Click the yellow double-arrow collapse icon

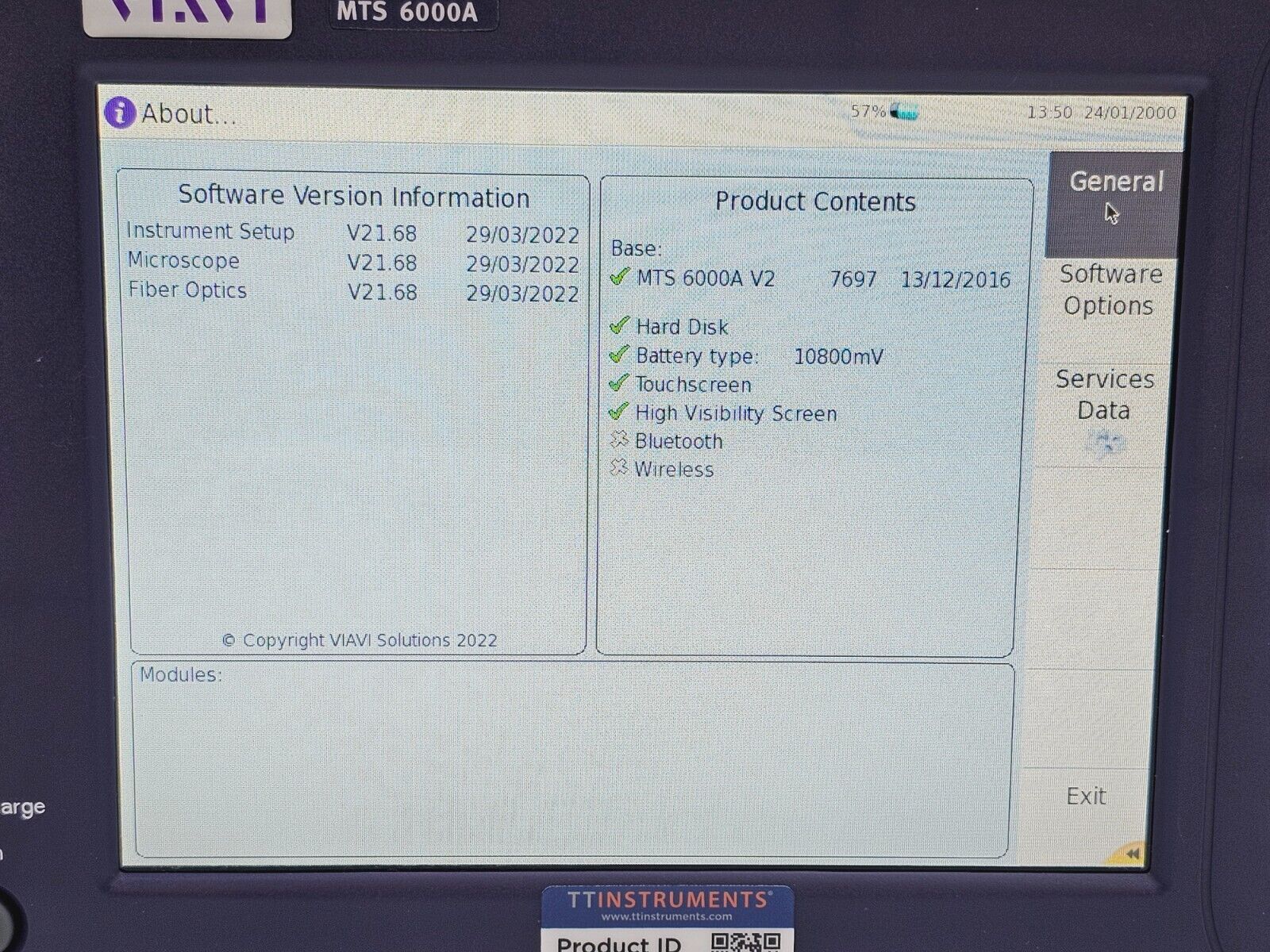click(1131, 854)
